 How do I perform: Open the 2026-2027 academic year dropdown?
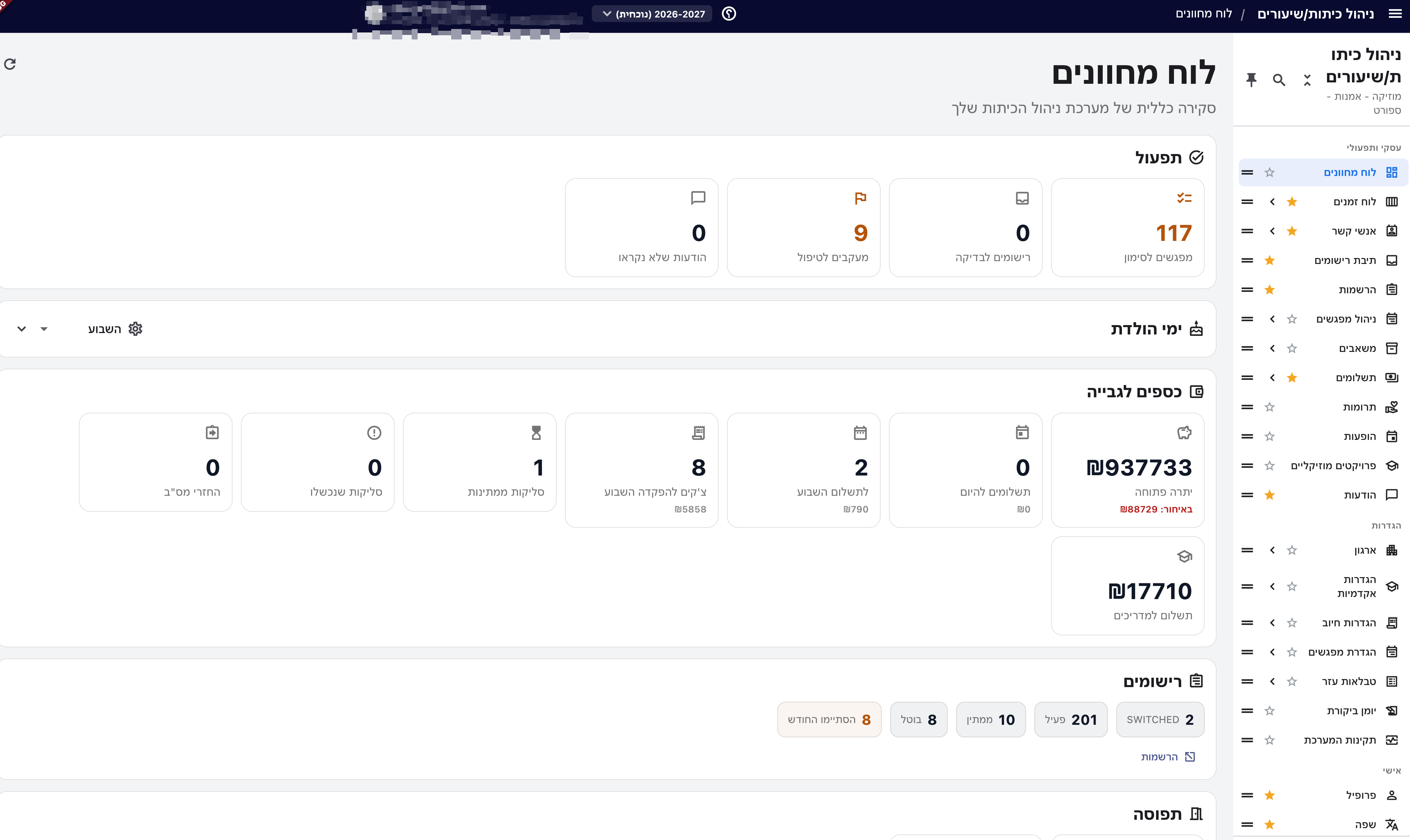[x=652, y=14]
